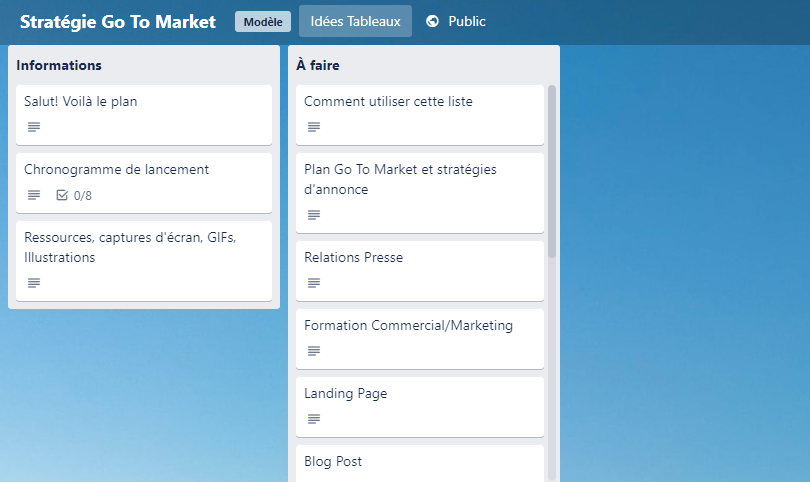Click description icon on 'Landing Page' card

pos(314,419)
